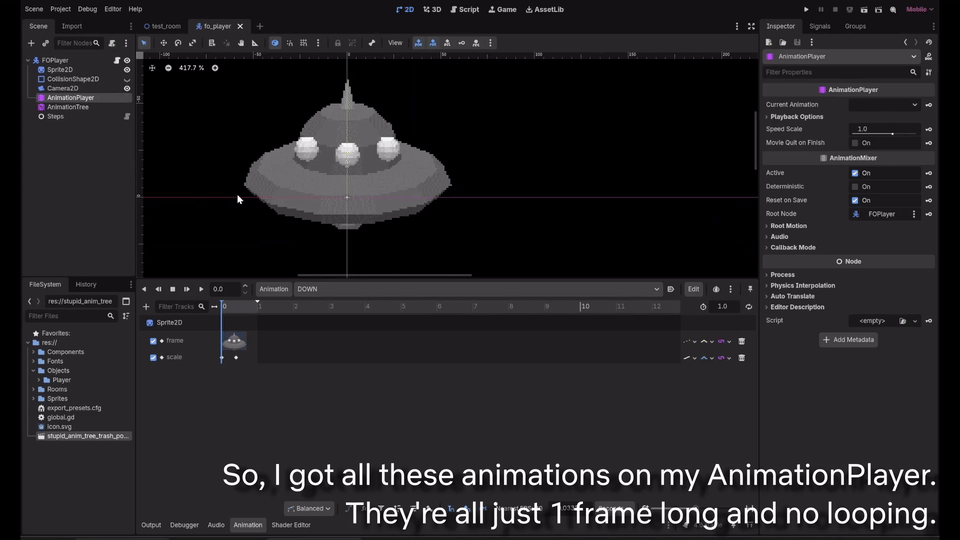This screenshot has width=960, height=540.
Task: Click the AssetLib workspace button
Action: [544, 9]
